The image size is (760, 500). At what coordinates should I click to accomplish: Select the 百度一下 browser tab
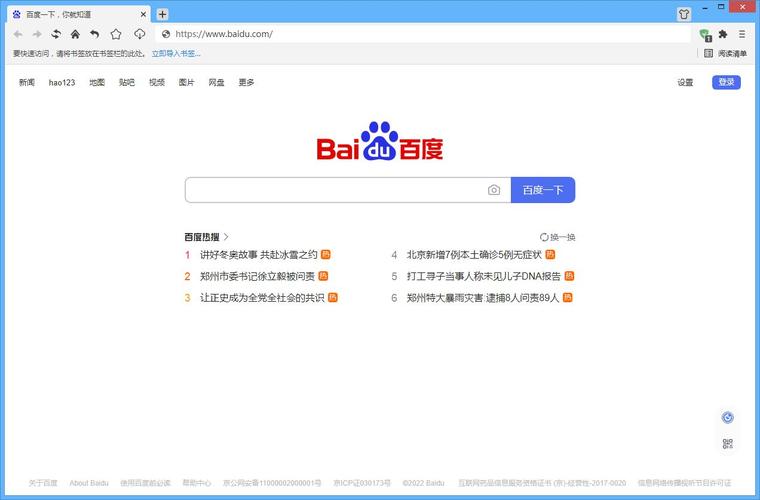79,15
